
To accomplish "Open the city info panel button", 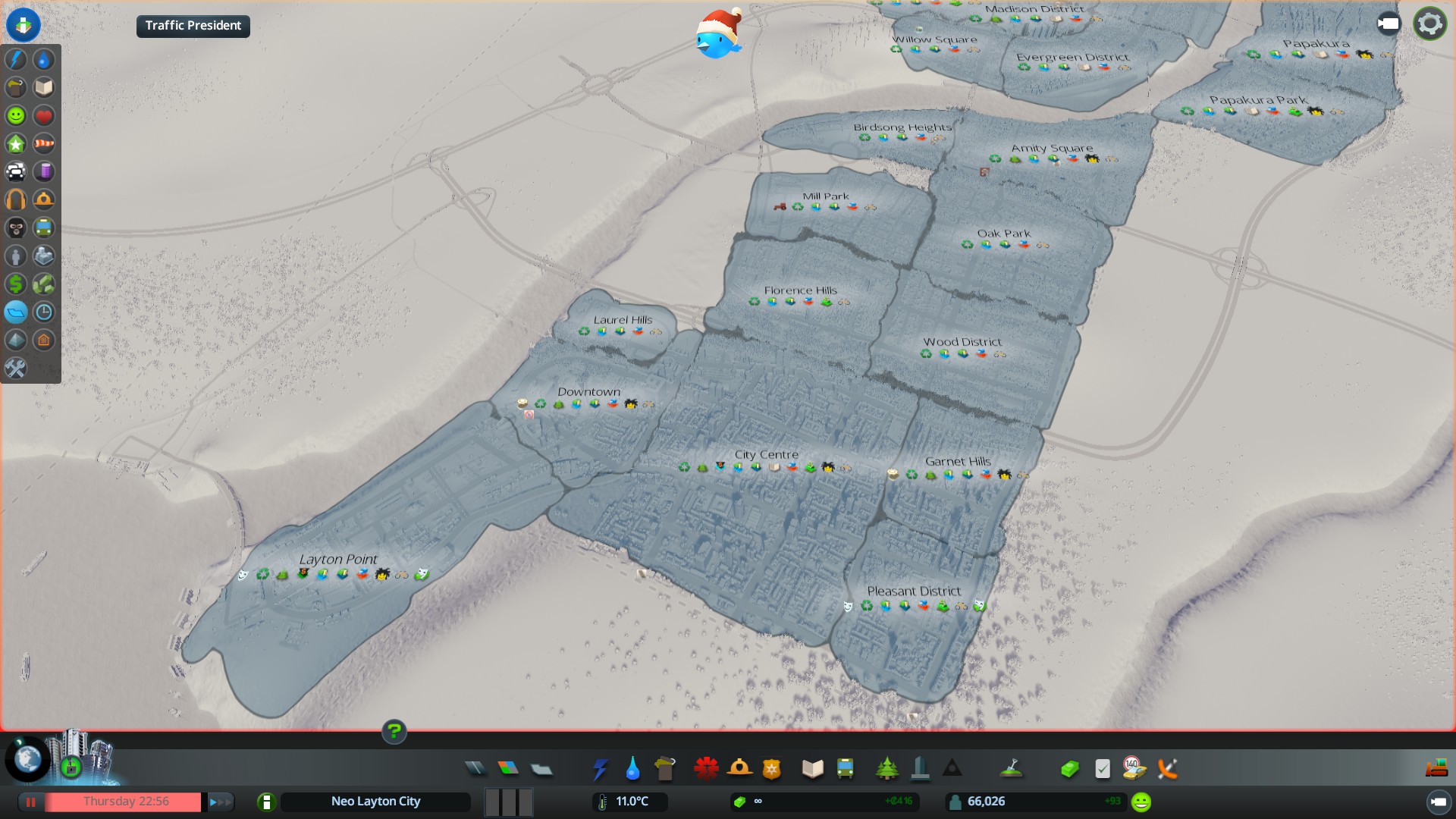I will (266, 802).
